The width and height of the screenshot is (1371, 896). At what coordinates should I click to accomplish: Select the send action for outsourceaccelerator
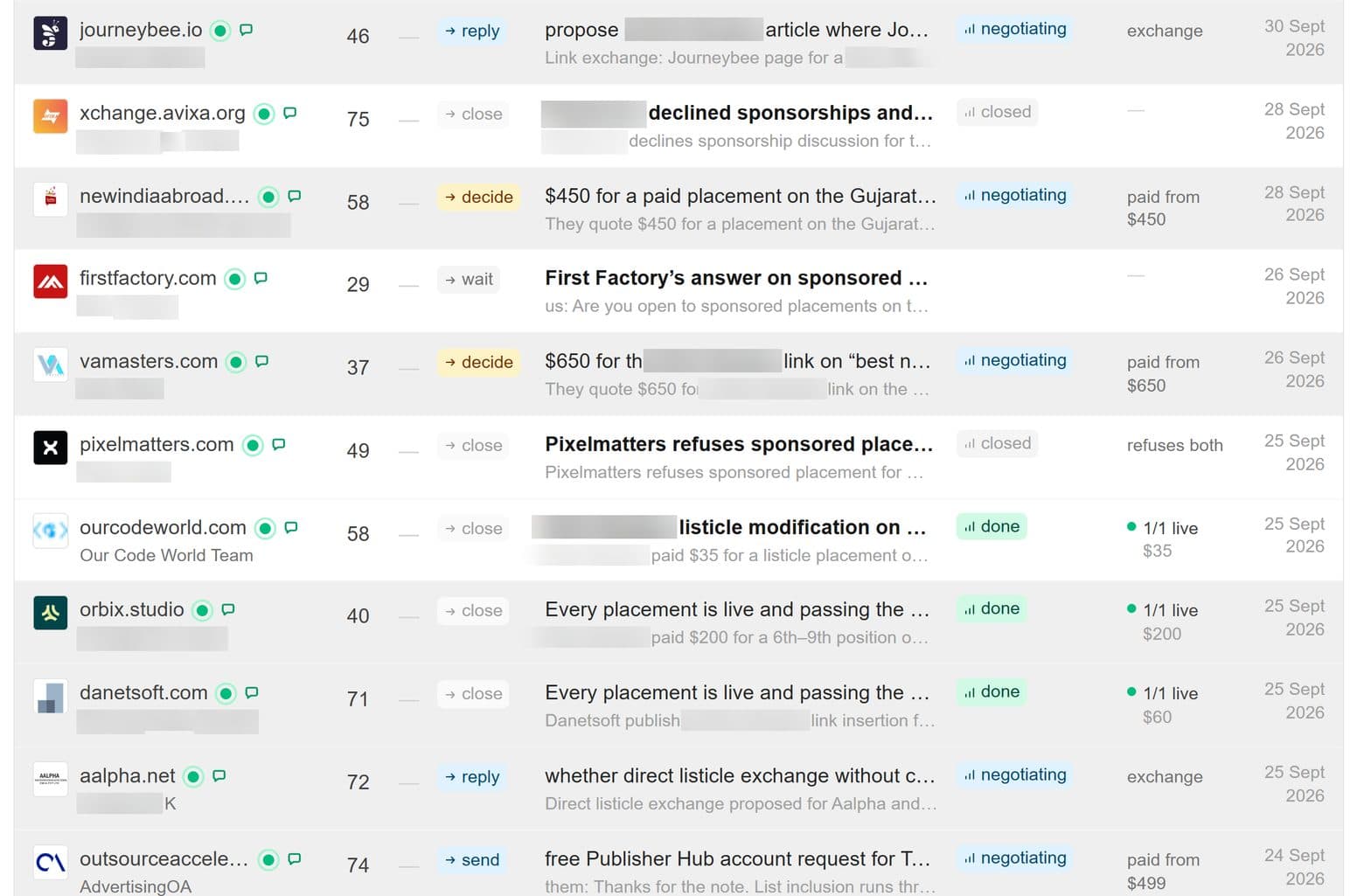click(472, 860)
